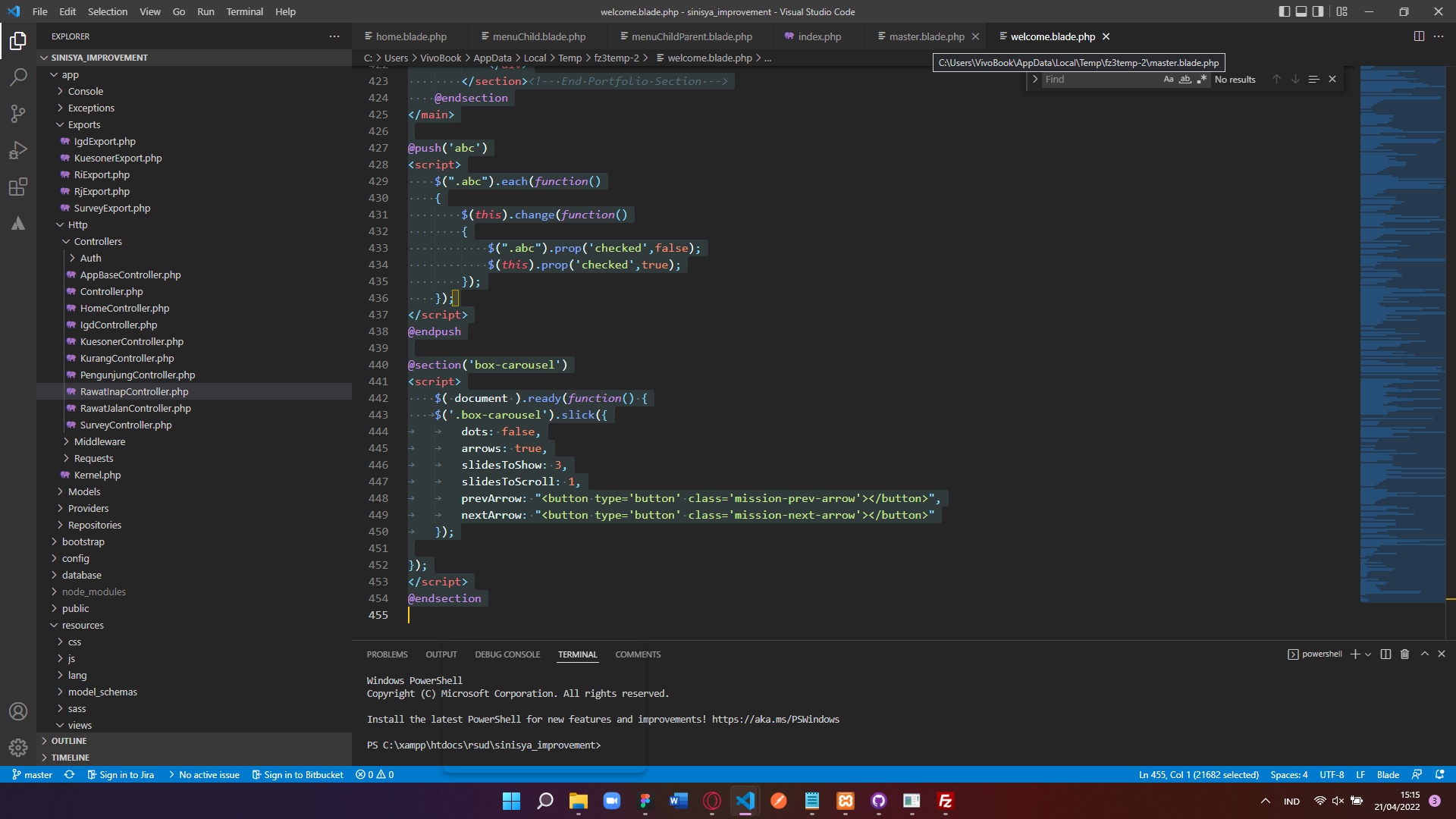This screenshot has width=1456, height=819.
Task: Kill the terminal with trash icon
Action: coord(1404,654)
